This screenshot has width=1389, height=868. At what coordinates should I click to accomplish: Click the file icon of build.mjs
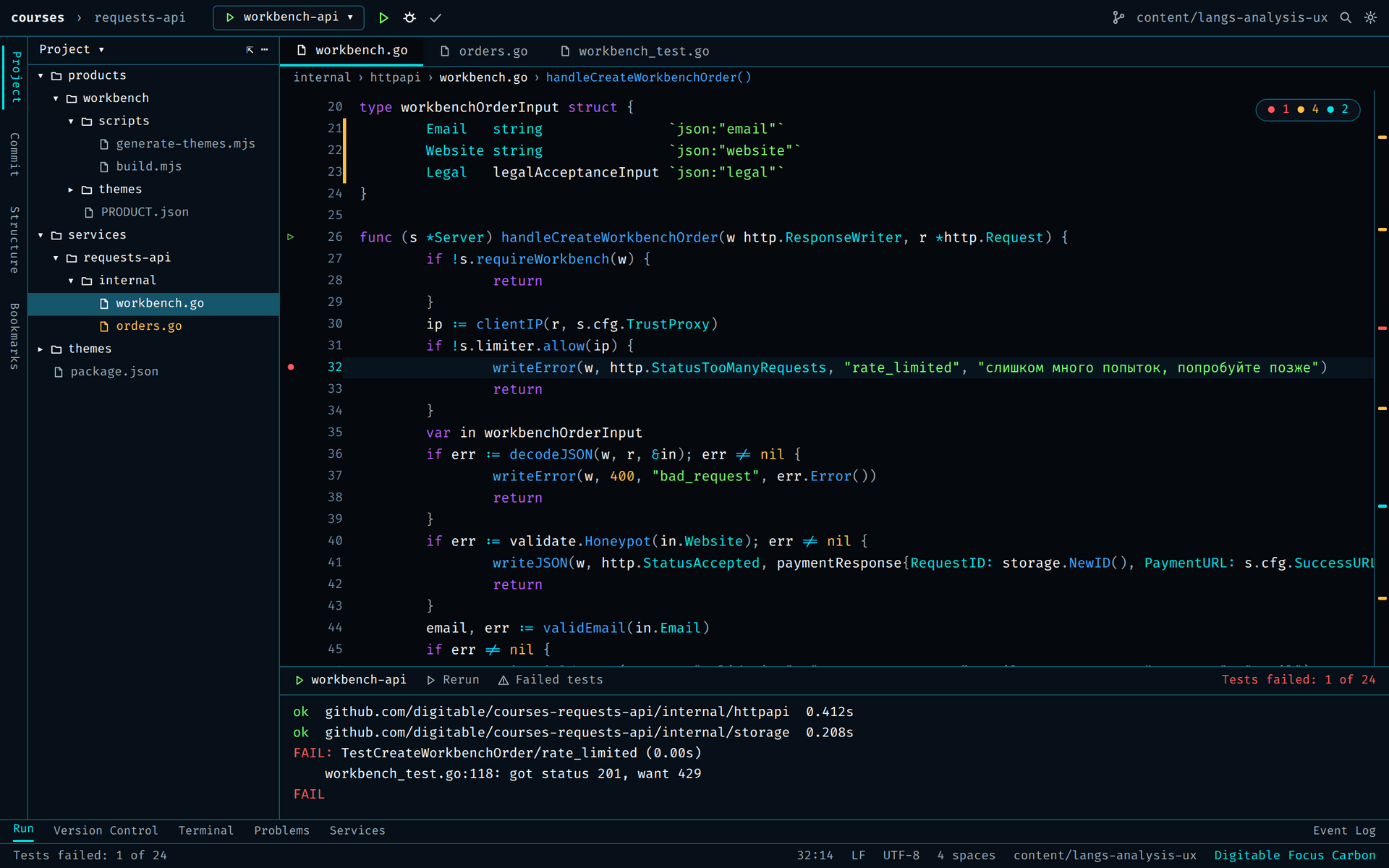[x=104, y=166]
